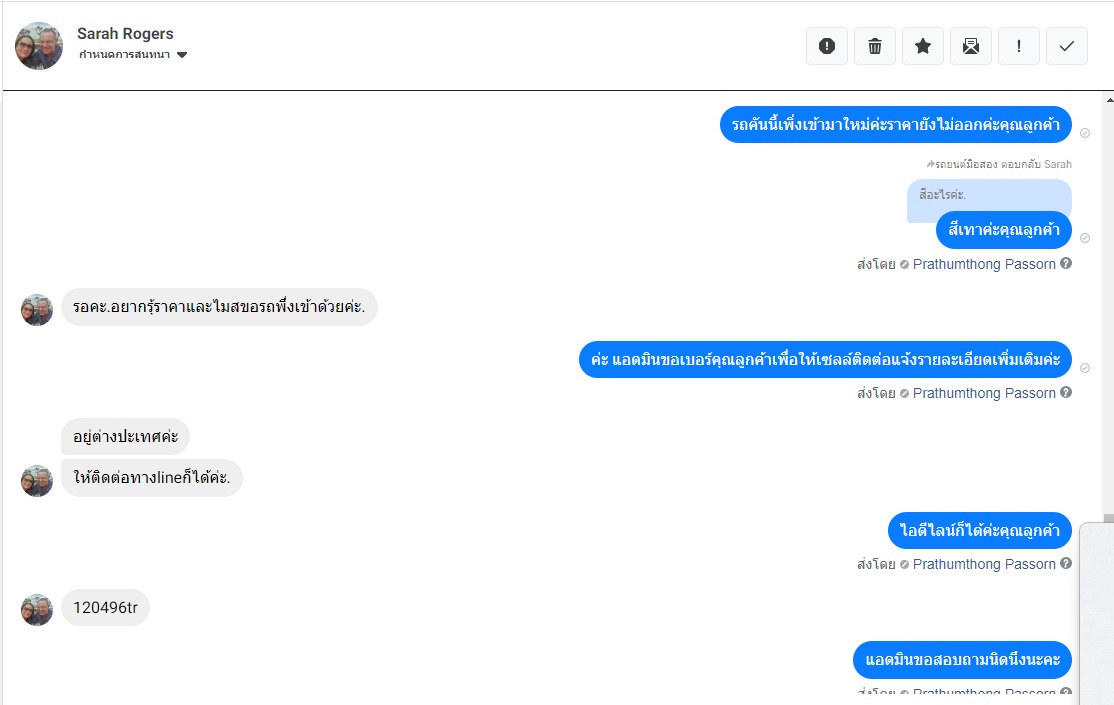Mark conversation done with the checkmark icon
Image resolution: width=1114 pixels, height=705 pixels.
pos(1067,46)
